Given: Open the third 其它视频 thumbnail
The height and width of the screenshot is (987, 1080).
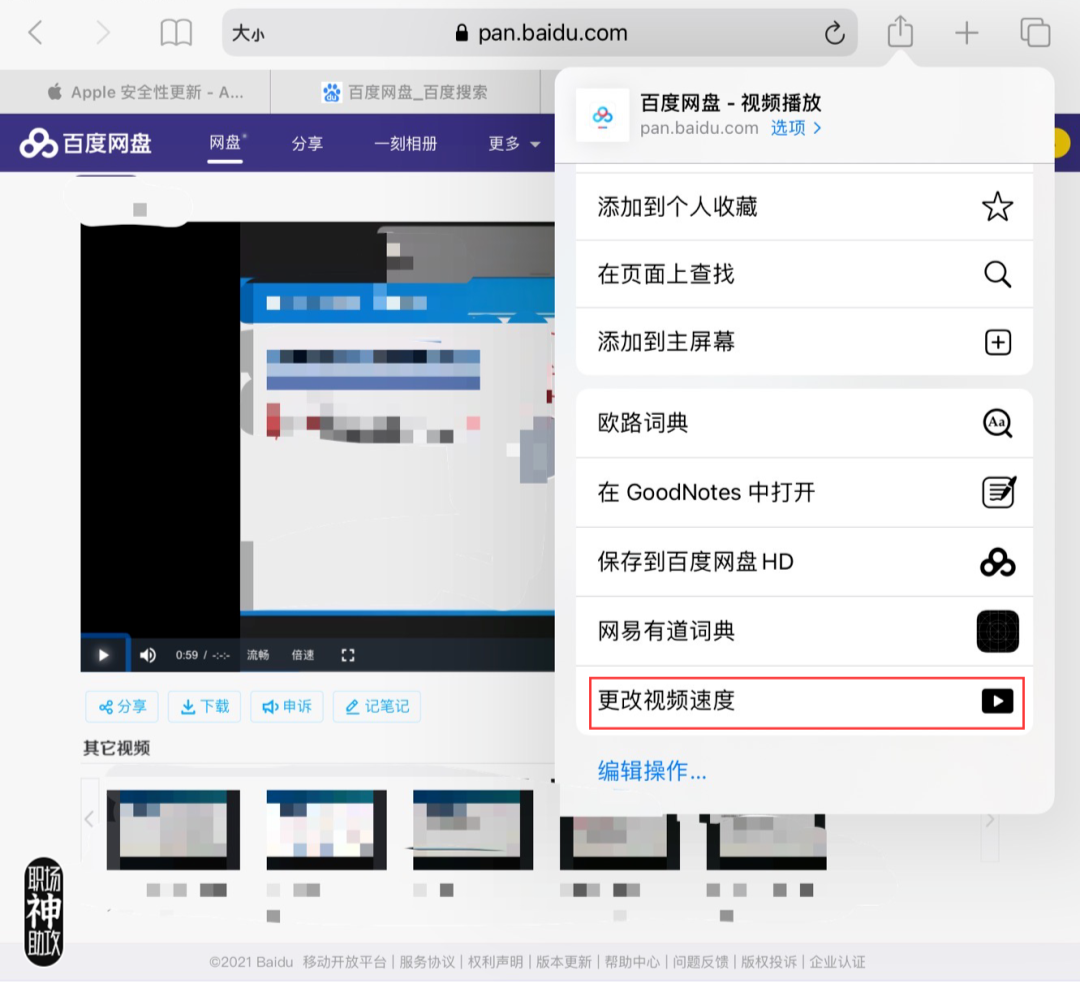Looking at the screenshot, I should pyautogui.click(x=472, y=830).
